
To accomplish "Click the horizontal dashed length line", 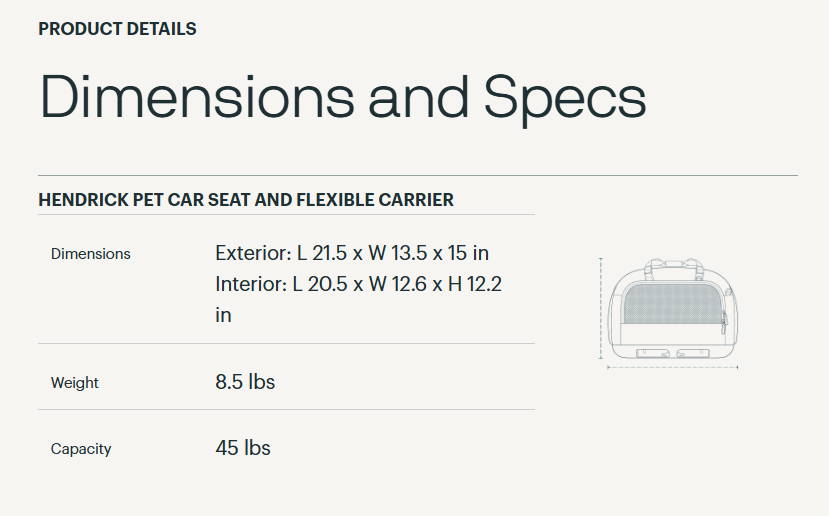I will (x=672, y=368).
